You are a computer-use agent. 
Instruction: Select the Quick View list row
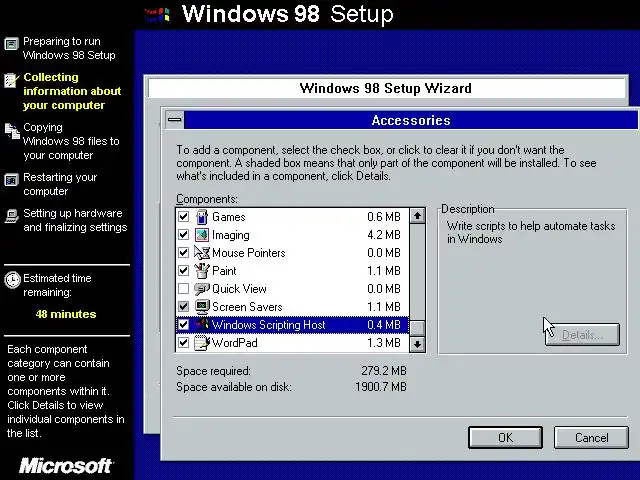pos(292,289)
